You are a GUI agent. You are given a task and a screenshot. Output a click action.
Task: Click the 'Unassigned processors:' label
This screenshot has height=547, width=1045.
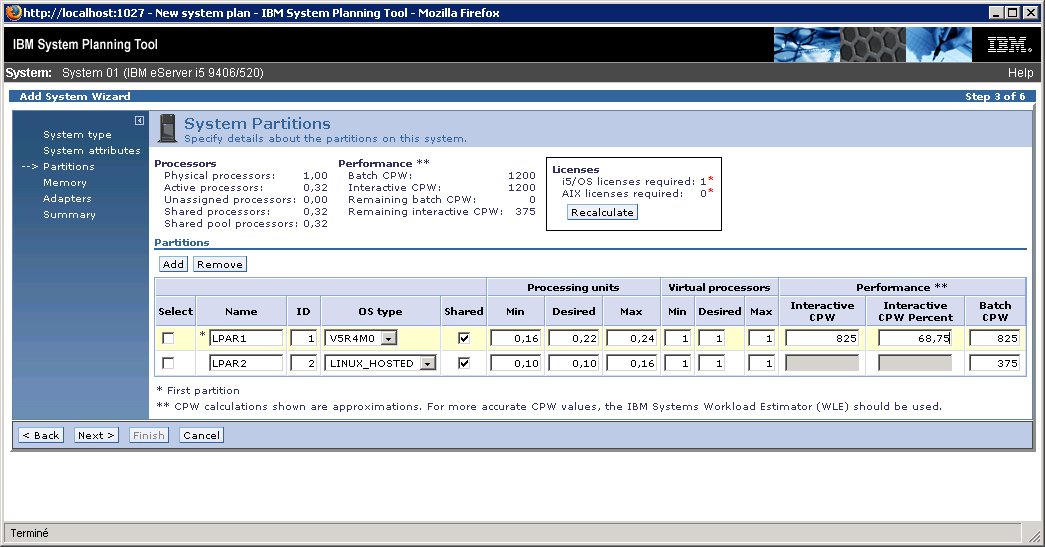(x=230, y=200)
